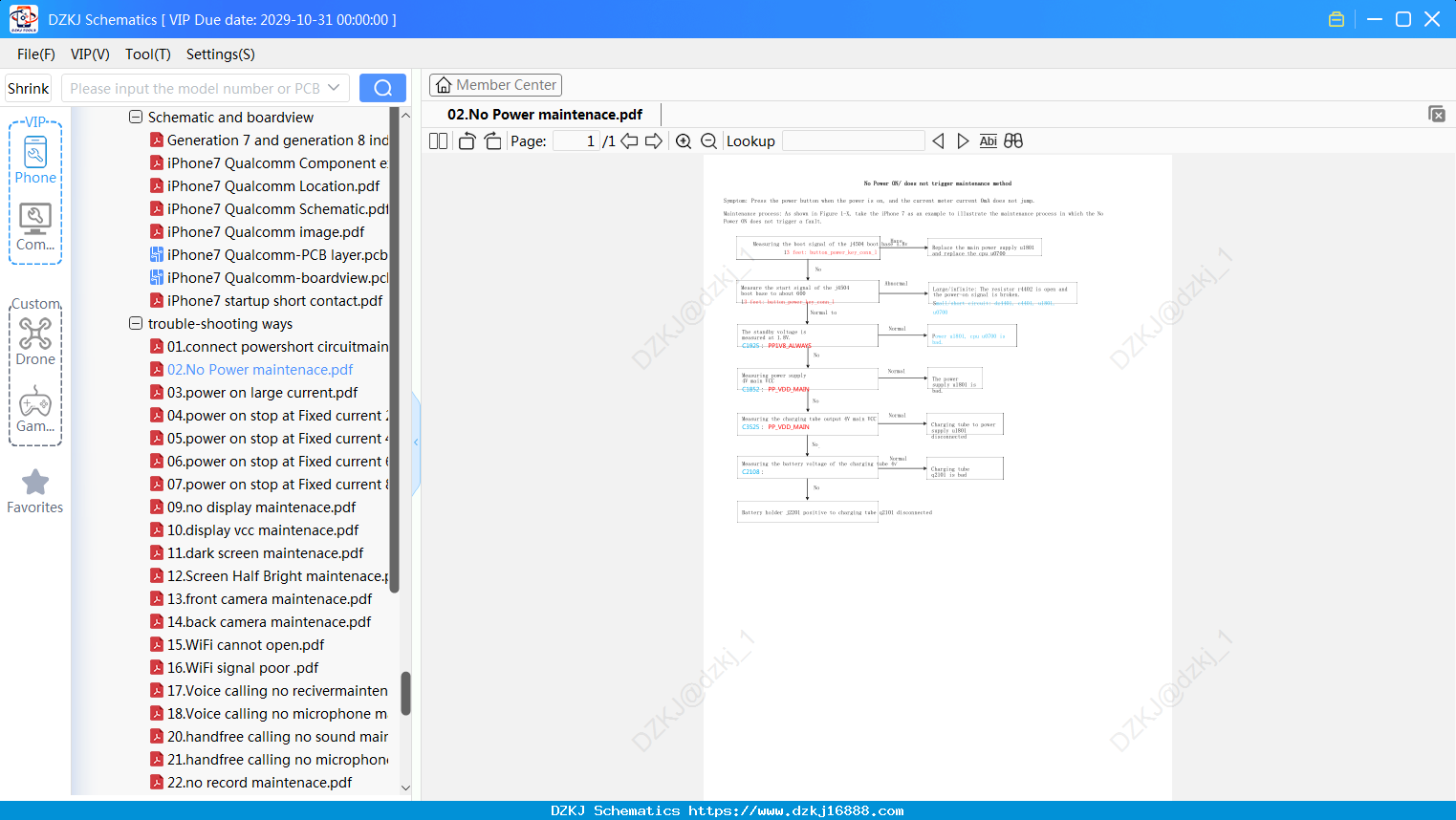
Task: Click the page number field
Action: pos(576,141)
